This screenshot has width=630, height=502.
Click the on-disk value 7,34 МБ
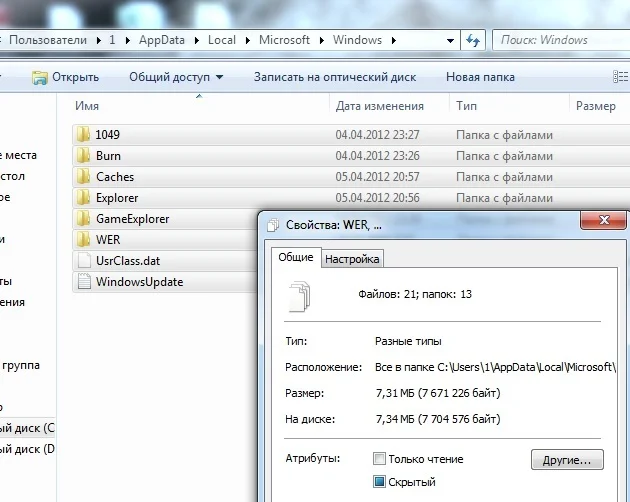438,419
